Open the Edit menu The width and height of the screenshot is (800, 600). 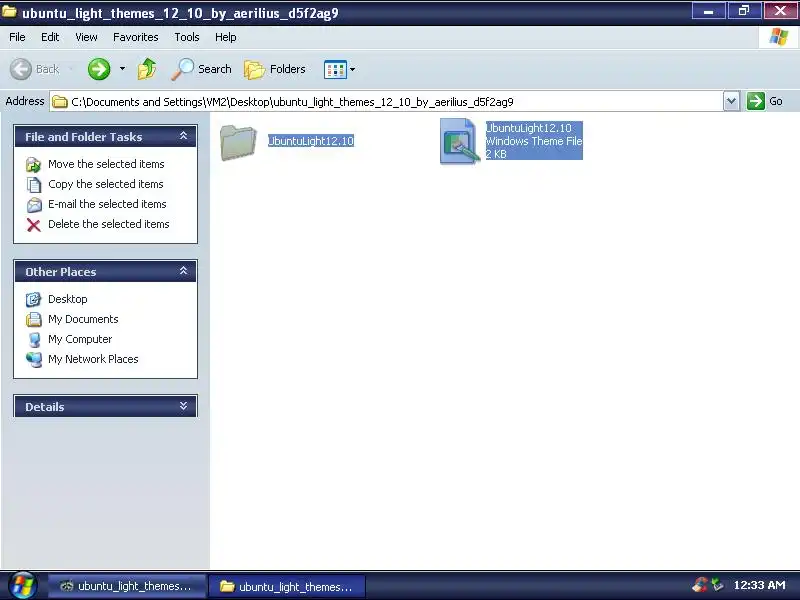(50, 37)
